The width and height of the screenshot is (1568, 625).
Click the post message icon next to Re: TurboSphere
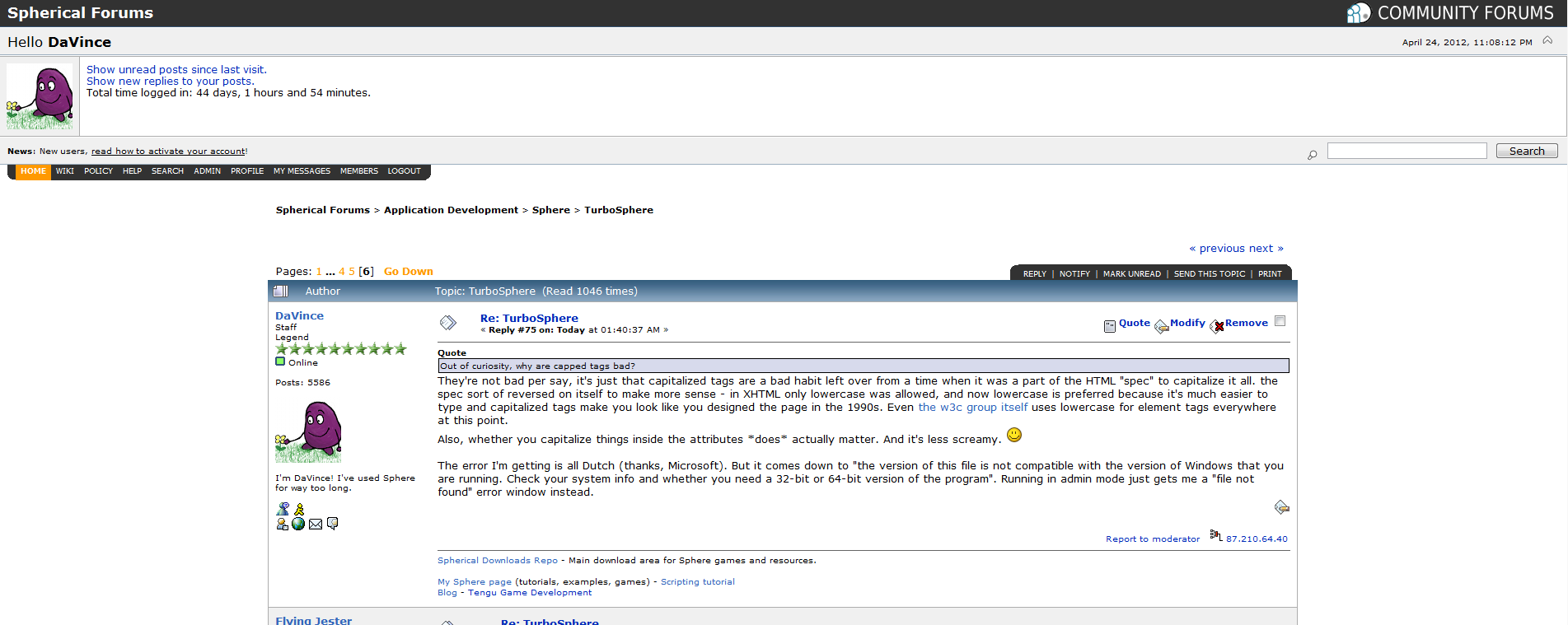click(x=448, y=323)
